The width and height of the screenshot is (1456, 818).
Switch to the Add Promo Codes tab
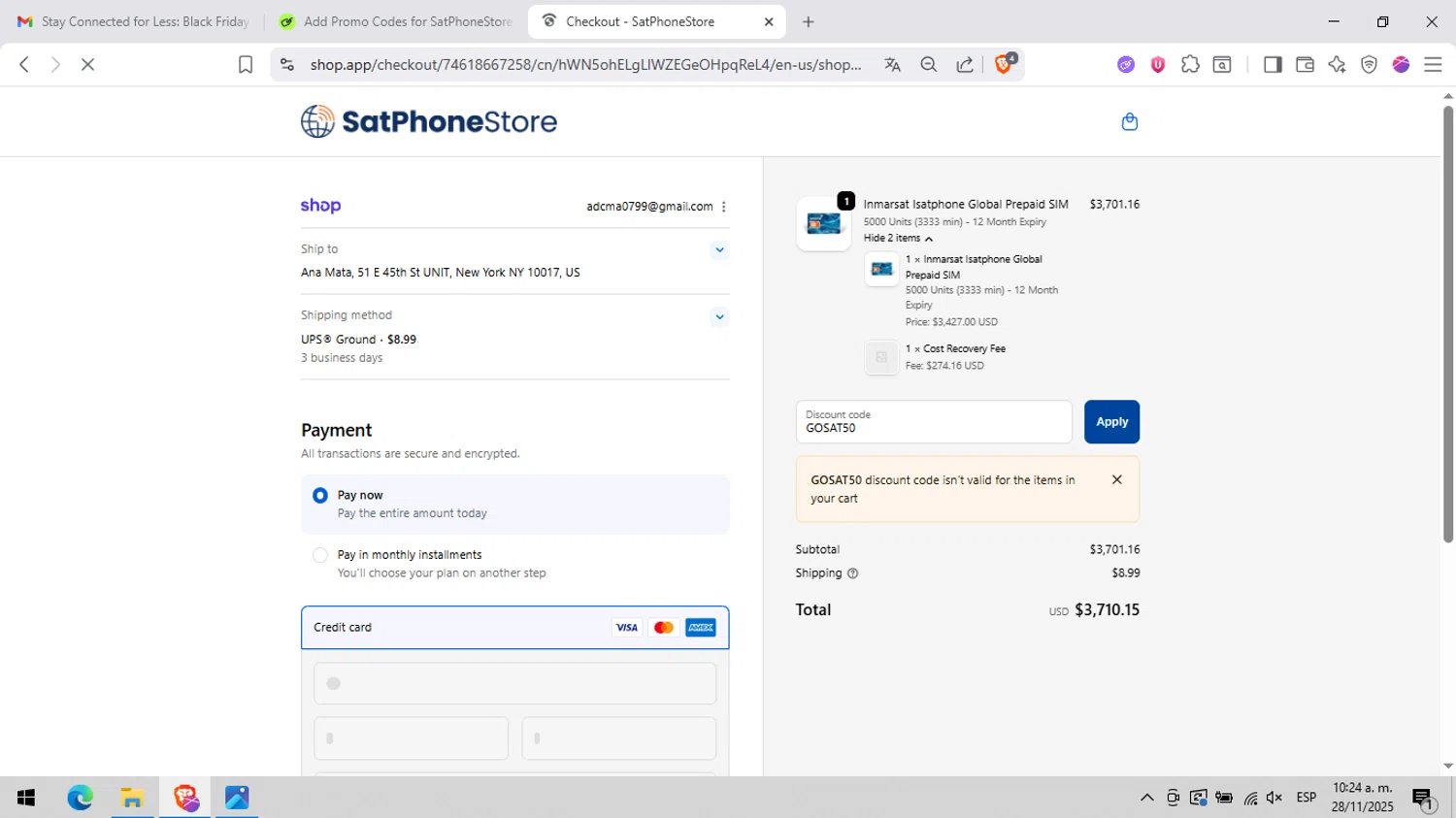coord(397,21)
